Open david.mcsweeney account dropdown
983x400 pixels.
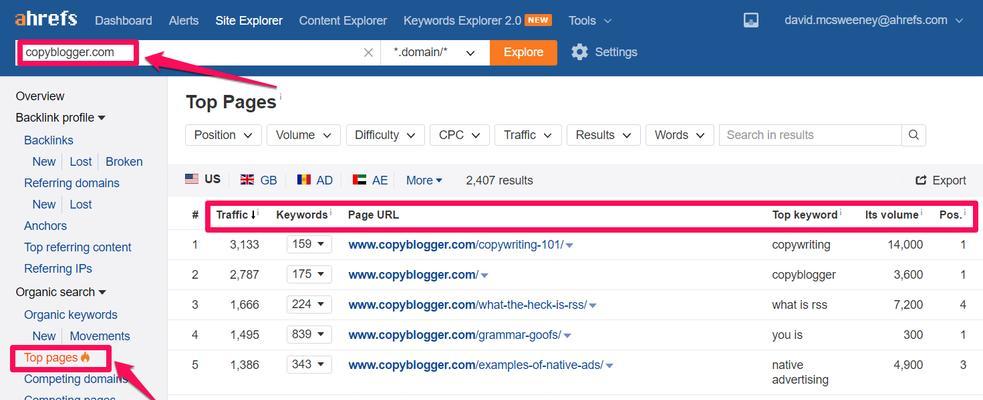pyautogui.click(x=873, y=20)
